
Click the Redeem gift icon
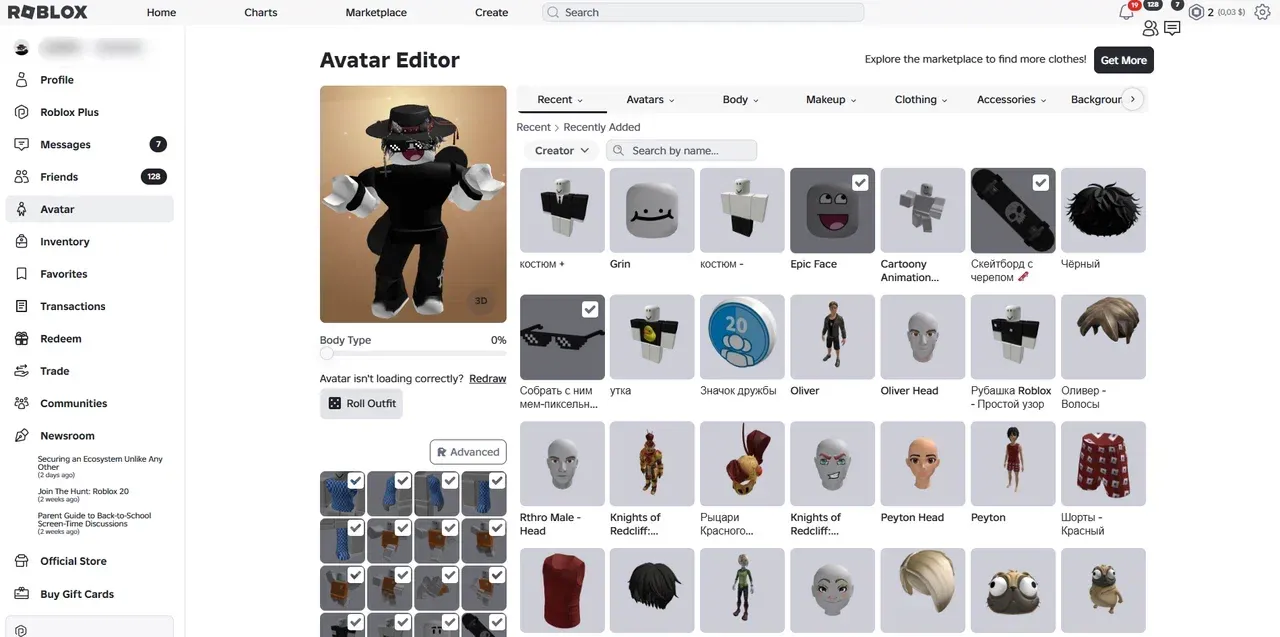pos(22,339)
